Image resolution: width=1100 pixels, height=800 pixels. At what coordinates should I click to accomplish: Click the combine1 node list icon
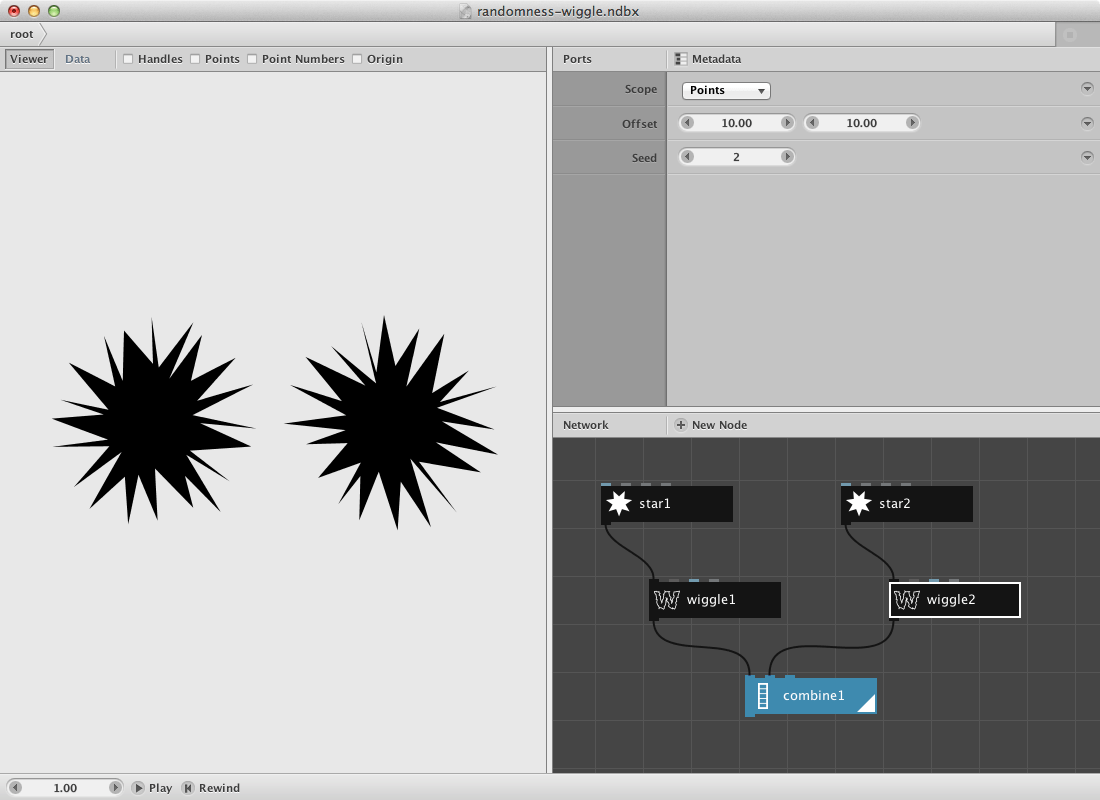point(763,695)
